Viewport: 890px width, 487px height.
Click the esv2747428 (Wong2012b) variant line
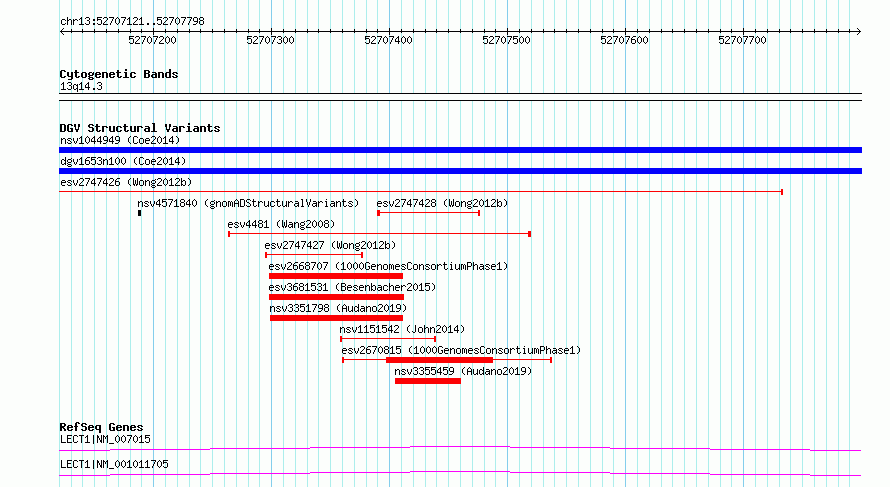point(429,213)
